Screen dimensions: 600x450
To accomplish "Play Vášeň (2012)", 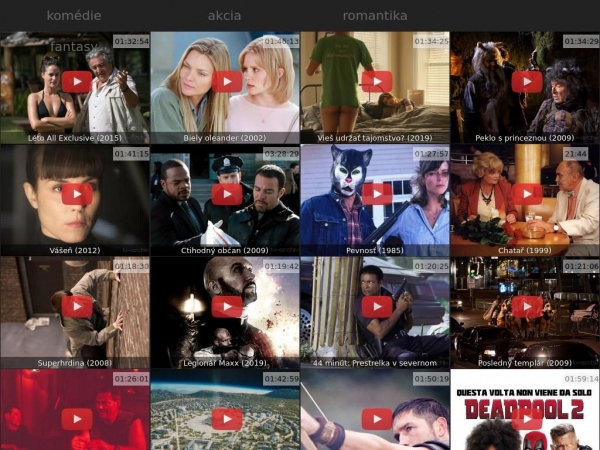I will point(77,194).
